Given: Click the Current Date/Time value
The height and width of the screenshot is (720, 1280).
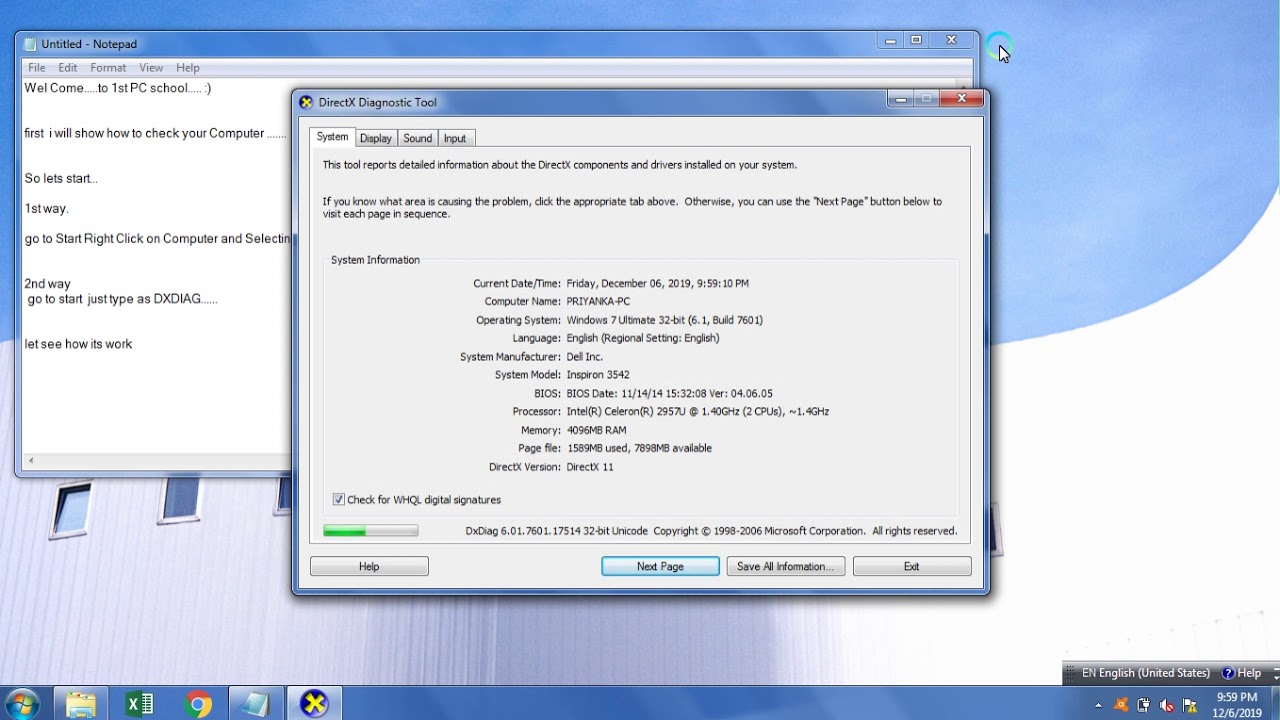Looking at the screenshot, I should coord(657,283).
